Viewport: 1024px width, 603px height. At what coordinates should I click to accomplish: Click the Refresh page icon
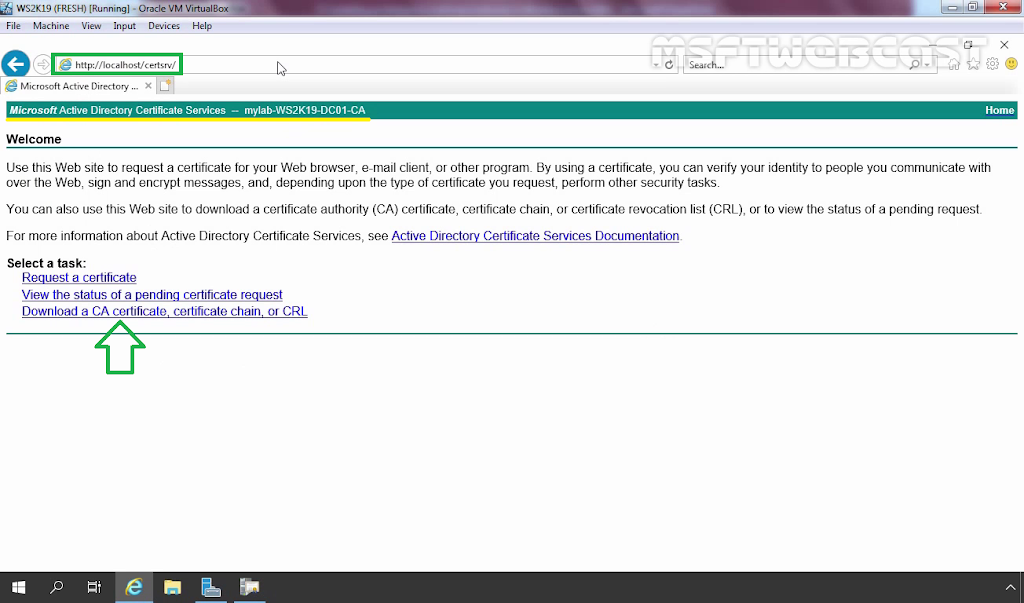[x=669, y=65]
